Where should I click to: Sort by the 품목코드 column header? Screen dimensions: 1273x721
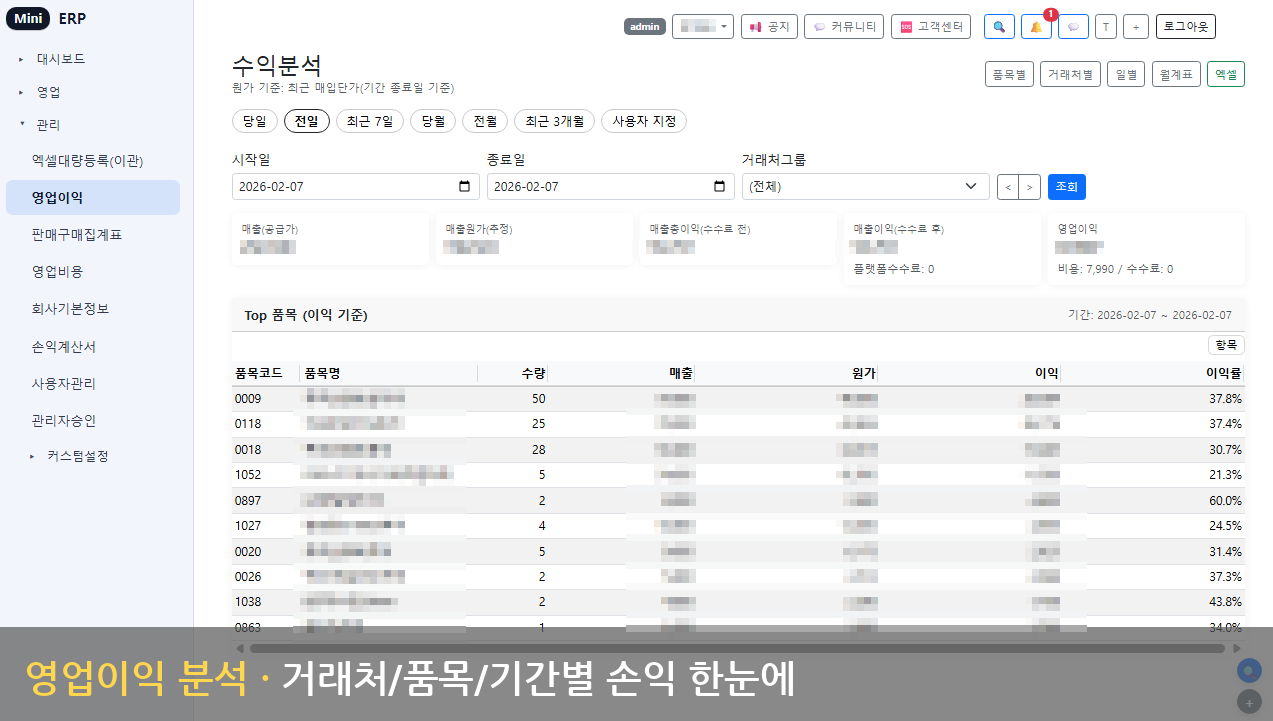265,373
